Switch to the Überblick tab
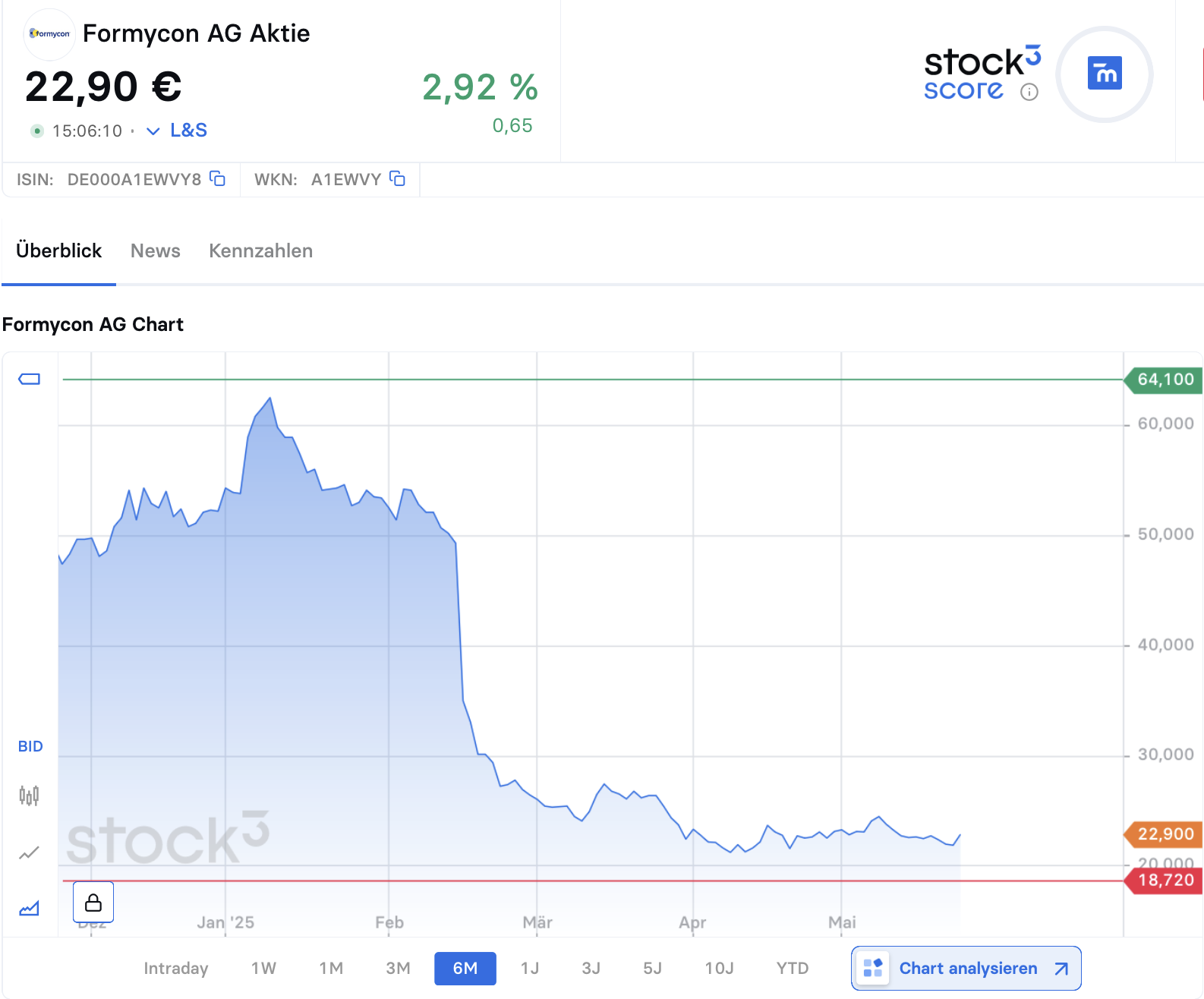1204x999 pixels. tap(58, 251)
